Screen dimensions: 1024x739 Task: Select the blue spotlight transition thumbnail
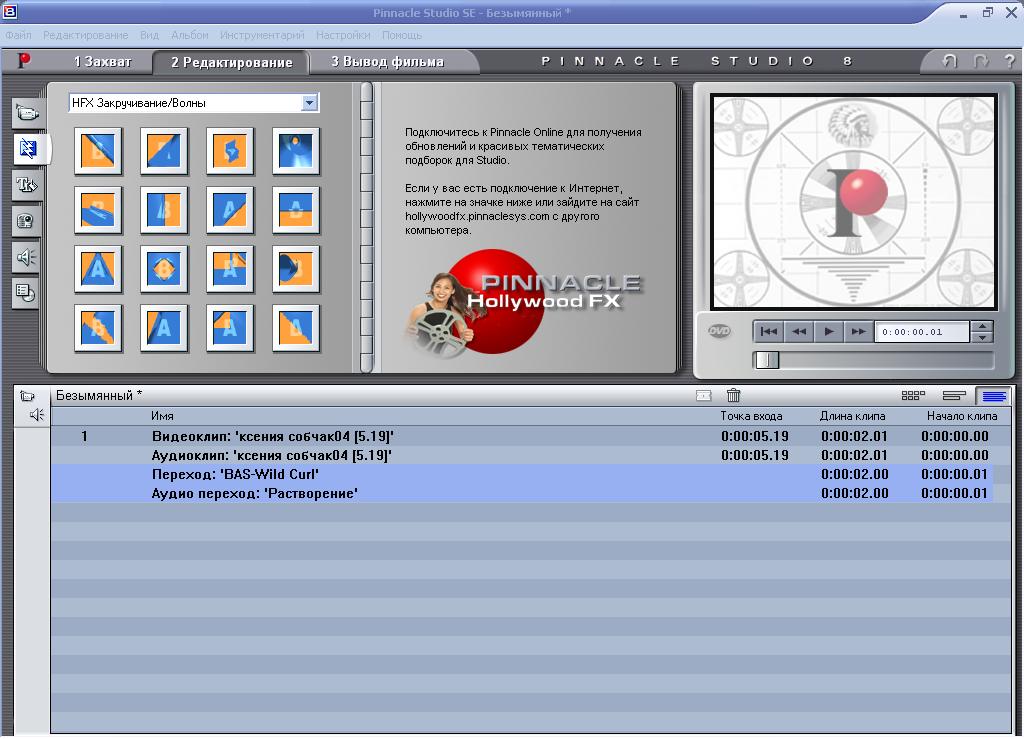coord(296,151)
